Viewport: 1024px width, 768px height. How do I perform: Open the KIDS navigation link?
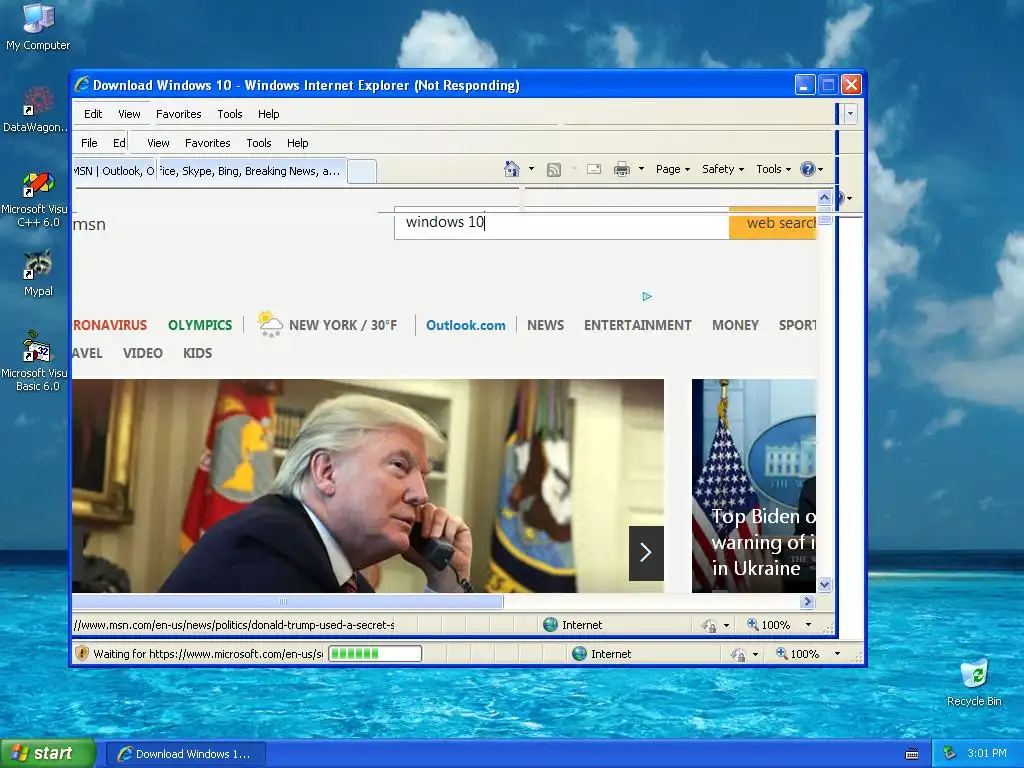pyautogui.click(x=197, y=353)
